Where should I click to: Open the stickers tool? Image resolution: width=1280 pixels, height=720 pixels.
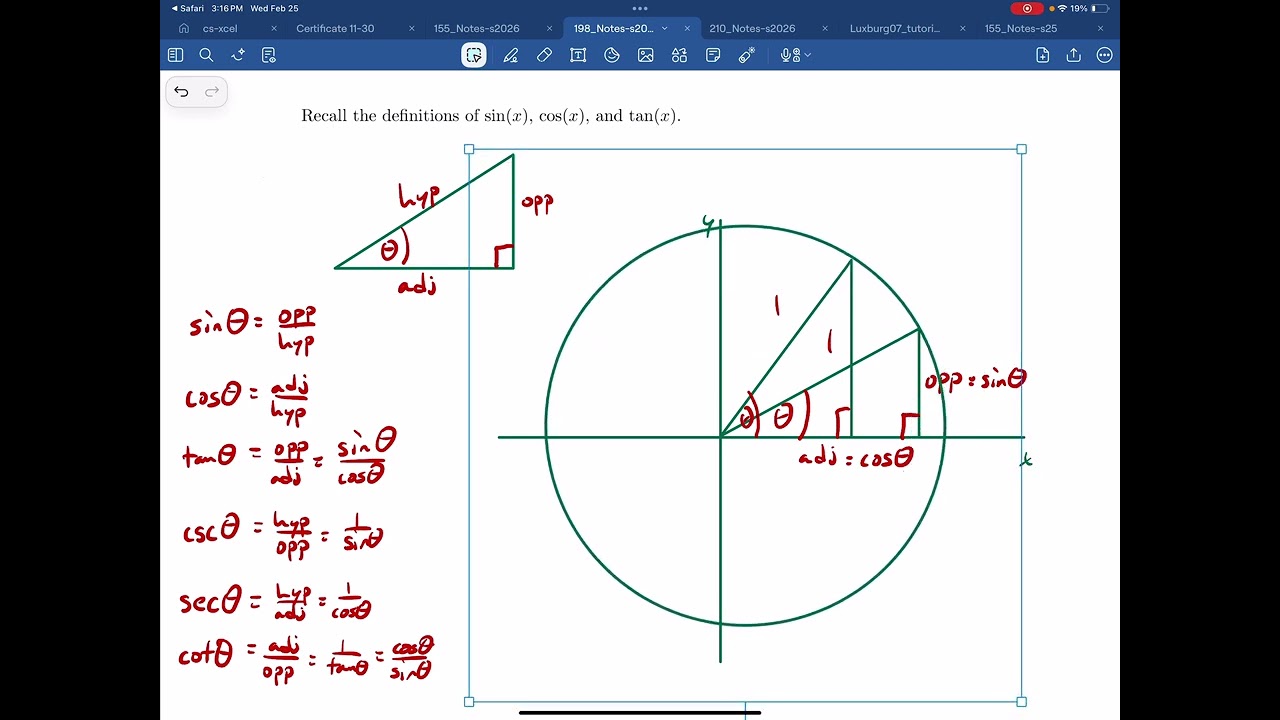pos(612,55)
